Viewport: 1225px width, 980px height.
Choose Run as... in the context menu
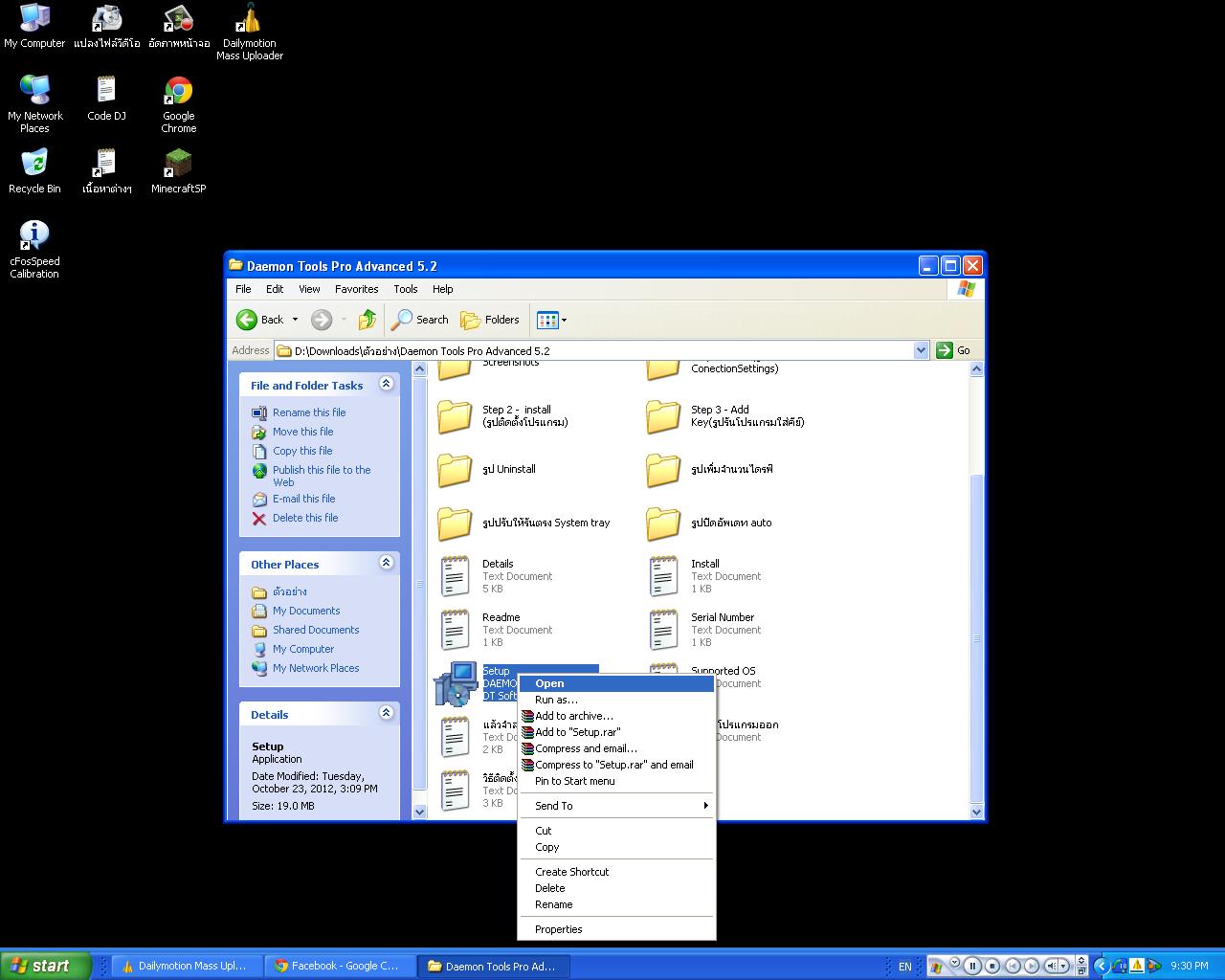click(x=617, y=700)
